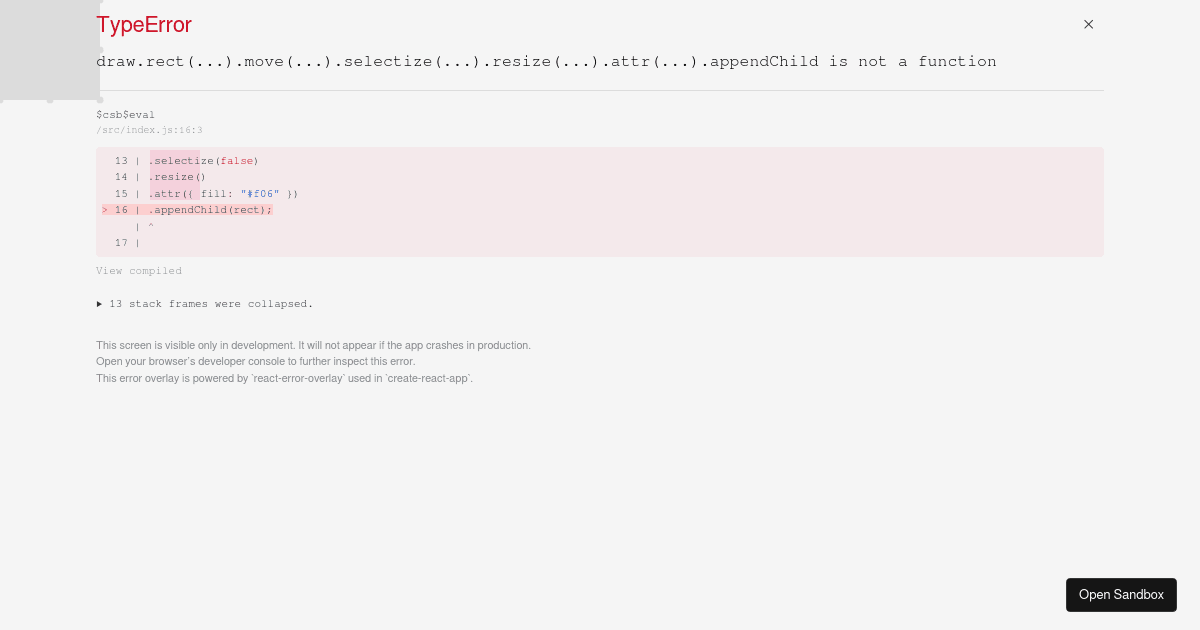Click the $csb$eval frame label
The height and width of the screenshot is (630, 1200).
(x=125, y=115)
